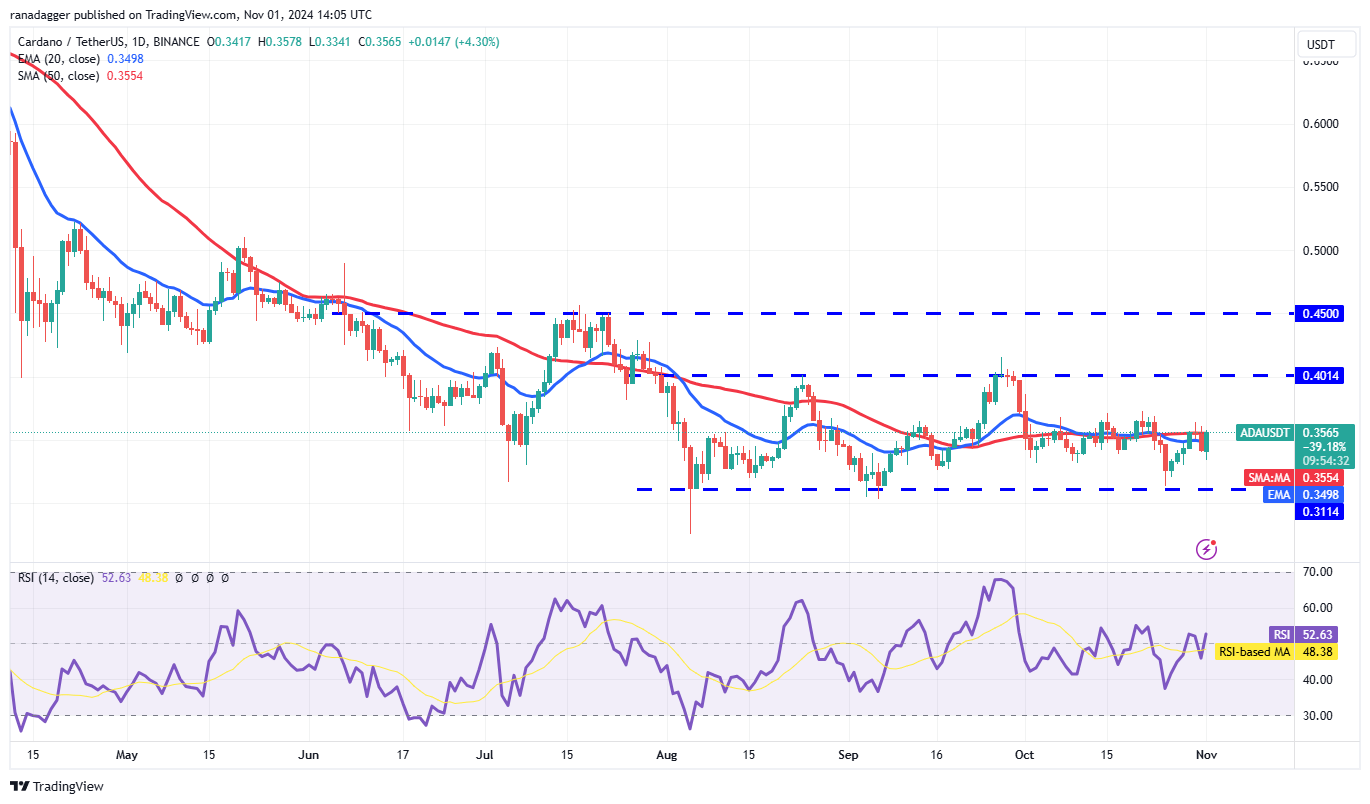The width and height of the screenshot is (1370, 804).
Task: Click the Jul label on time axis
Action: [x=487, y=753]
